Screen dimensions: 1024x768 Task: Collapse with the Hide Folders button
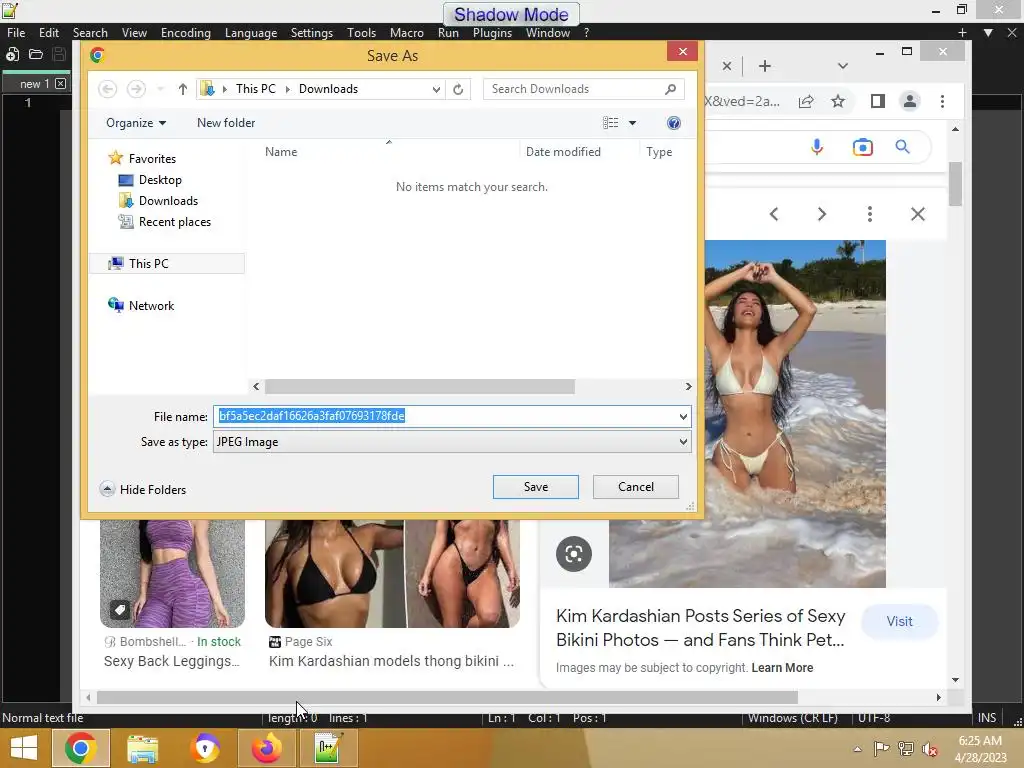(143, 489)
